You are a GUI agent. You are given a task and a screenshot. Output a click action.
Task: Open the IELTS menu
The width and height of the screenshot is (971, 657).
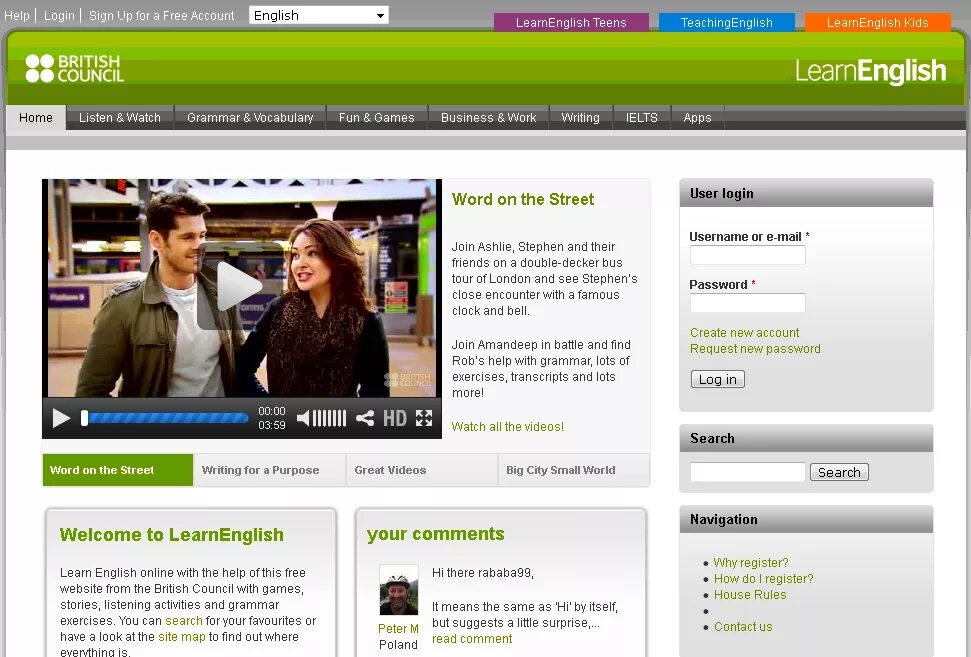pyautogui.click(x=642, y=118)
